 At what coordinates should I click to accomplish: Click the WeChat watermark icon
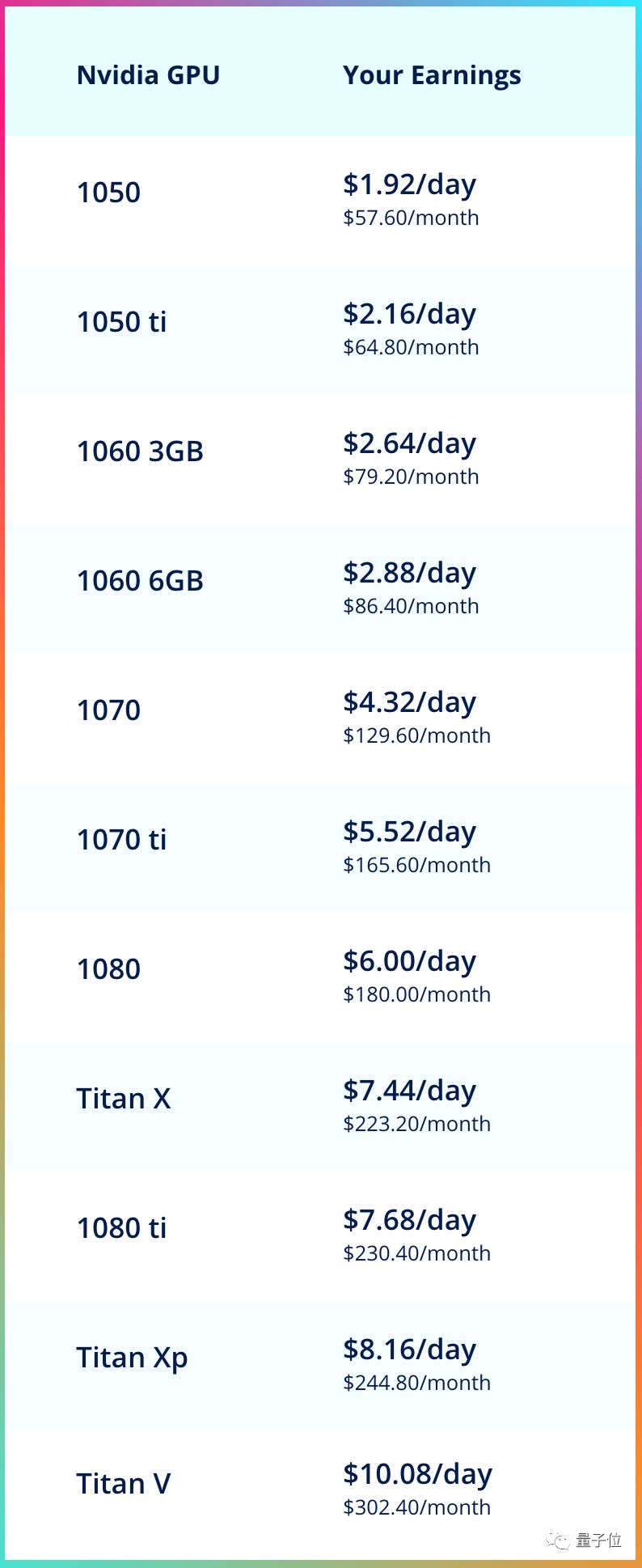557,1540
